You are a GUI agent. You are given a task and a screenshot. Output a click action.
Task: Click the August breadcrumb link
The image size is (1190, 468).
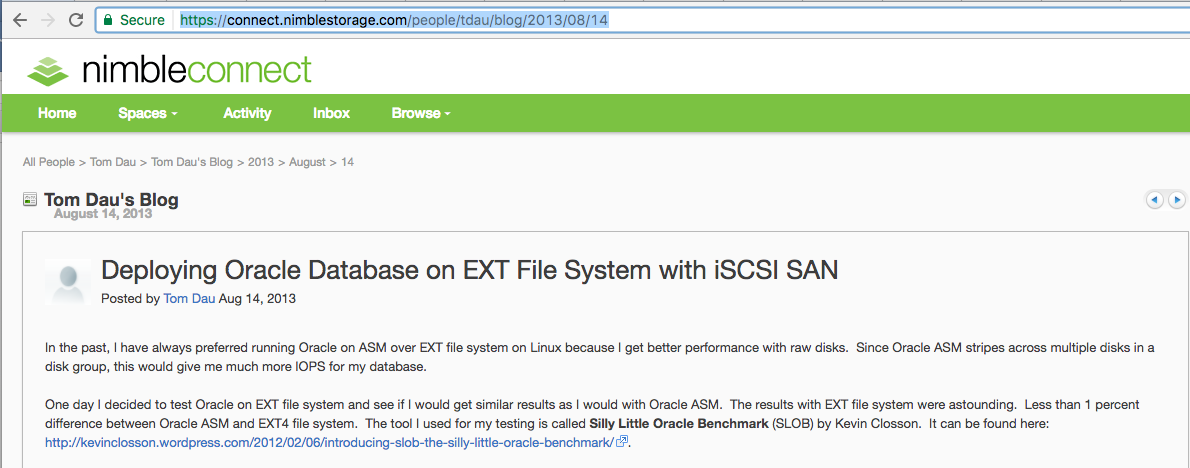307,162
